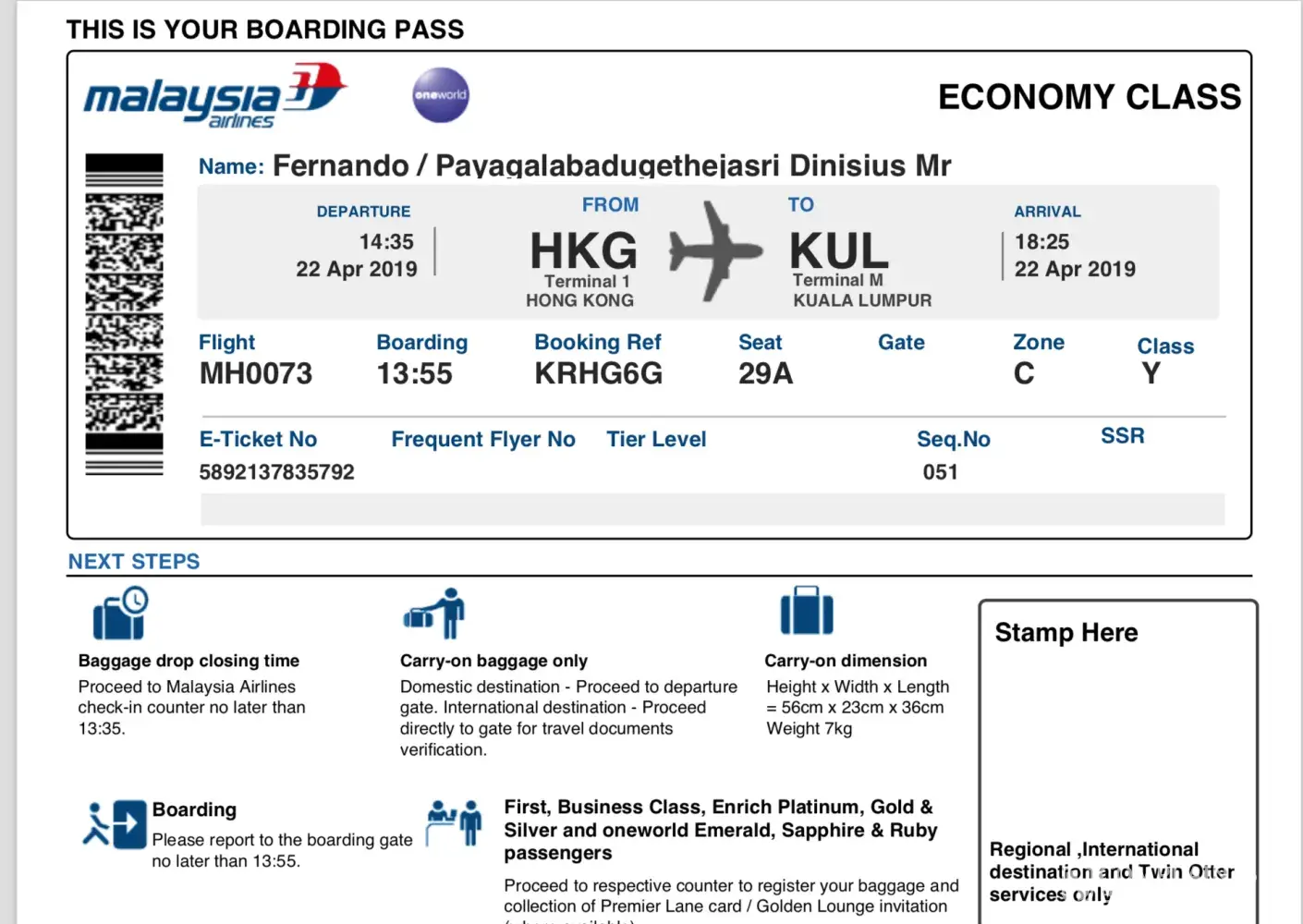Click the Malaysia Airlines logo
1303x924 pixels.
(x=214, y=96)
